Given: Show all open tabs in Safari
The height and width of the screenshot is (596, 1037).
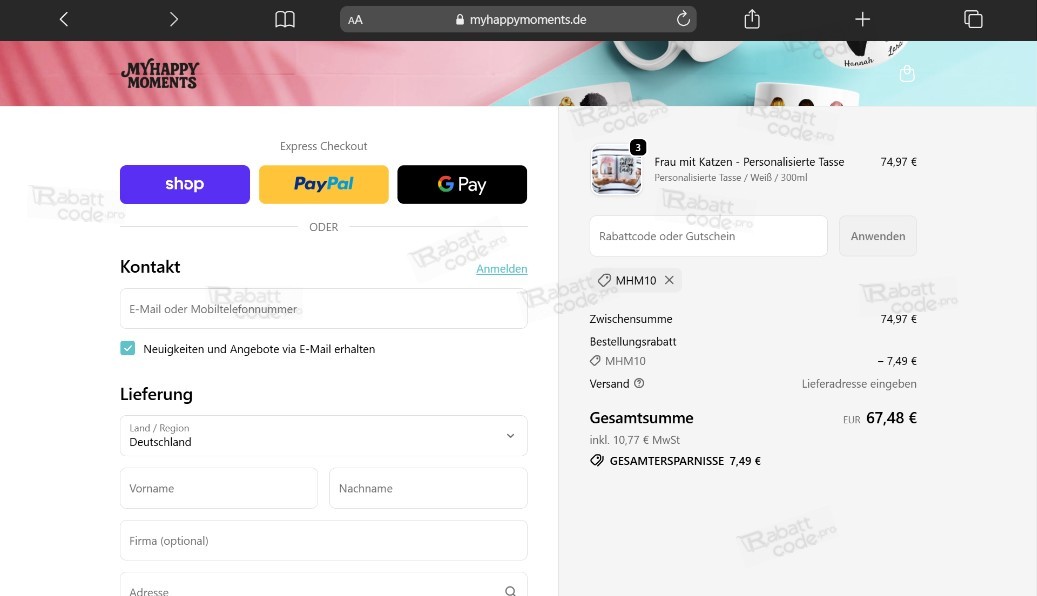Looking at the screenshot, I should point(972,18).
